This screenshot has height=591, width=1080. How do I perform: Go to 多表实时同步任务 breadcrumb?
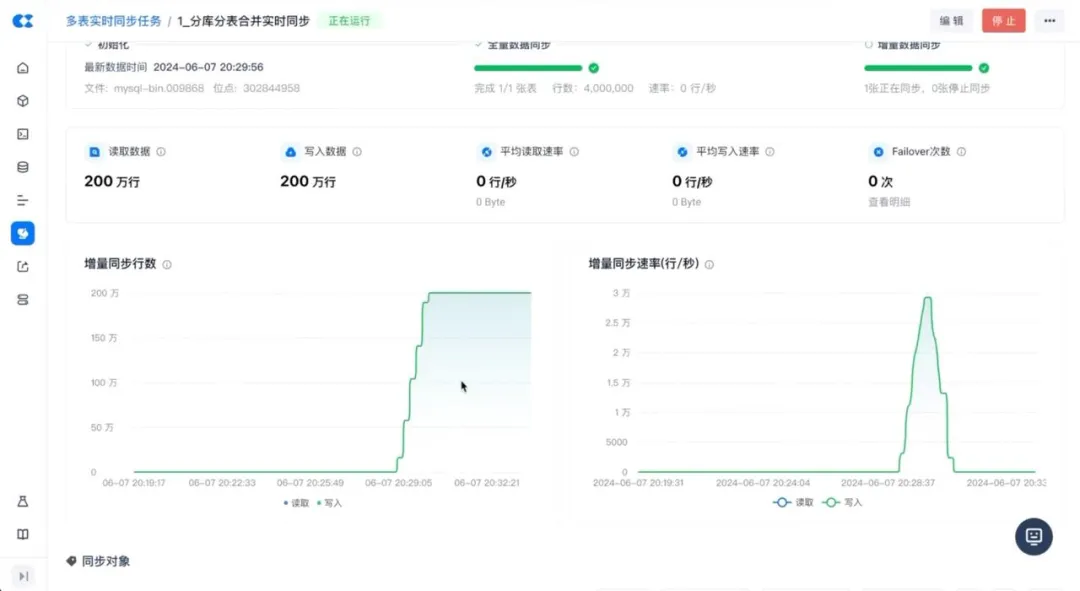(113, 21)
